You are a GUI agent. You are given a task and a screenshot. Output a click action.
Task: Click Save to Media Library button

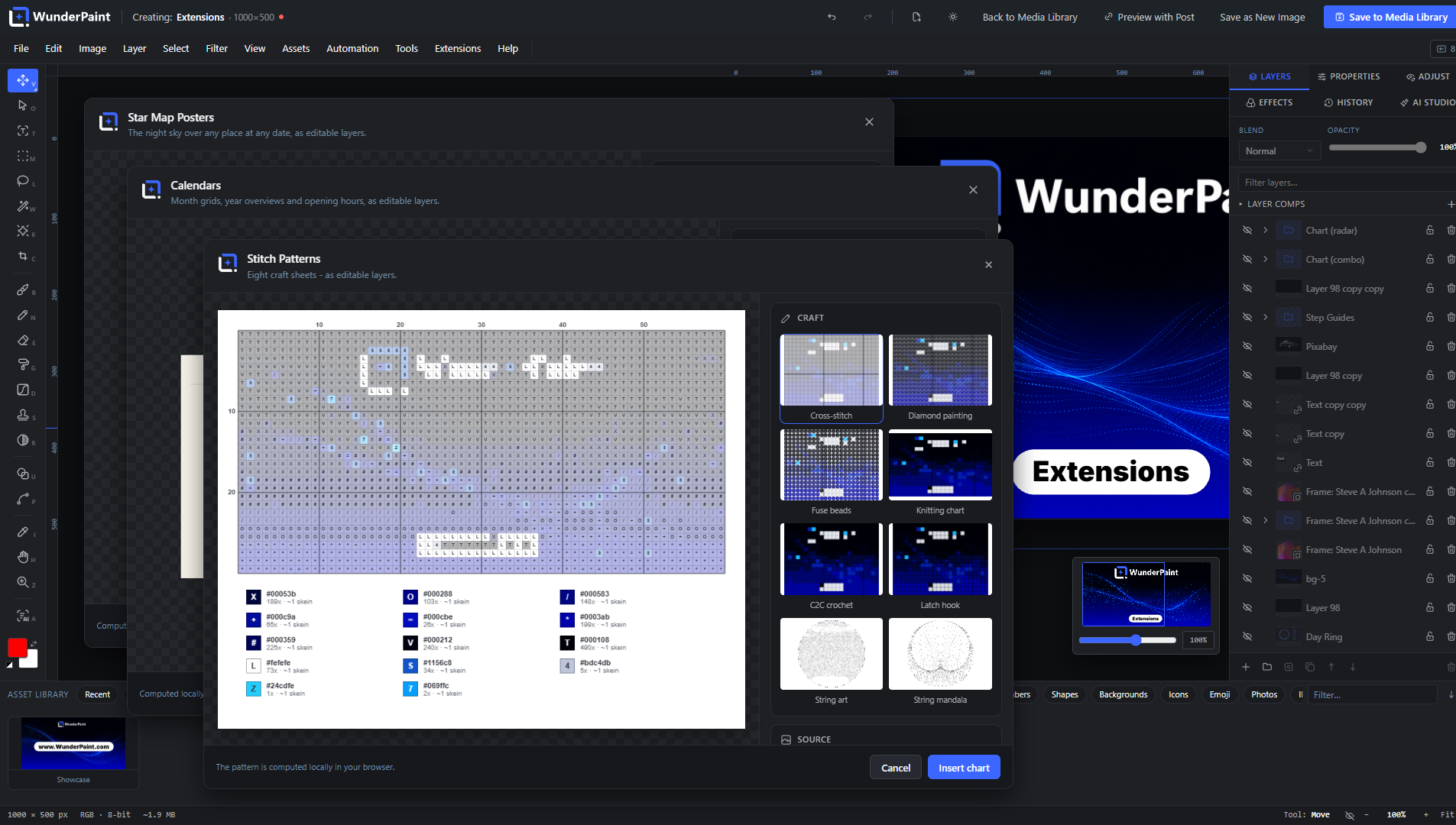pyautogui.click(x=1390, y=17)
